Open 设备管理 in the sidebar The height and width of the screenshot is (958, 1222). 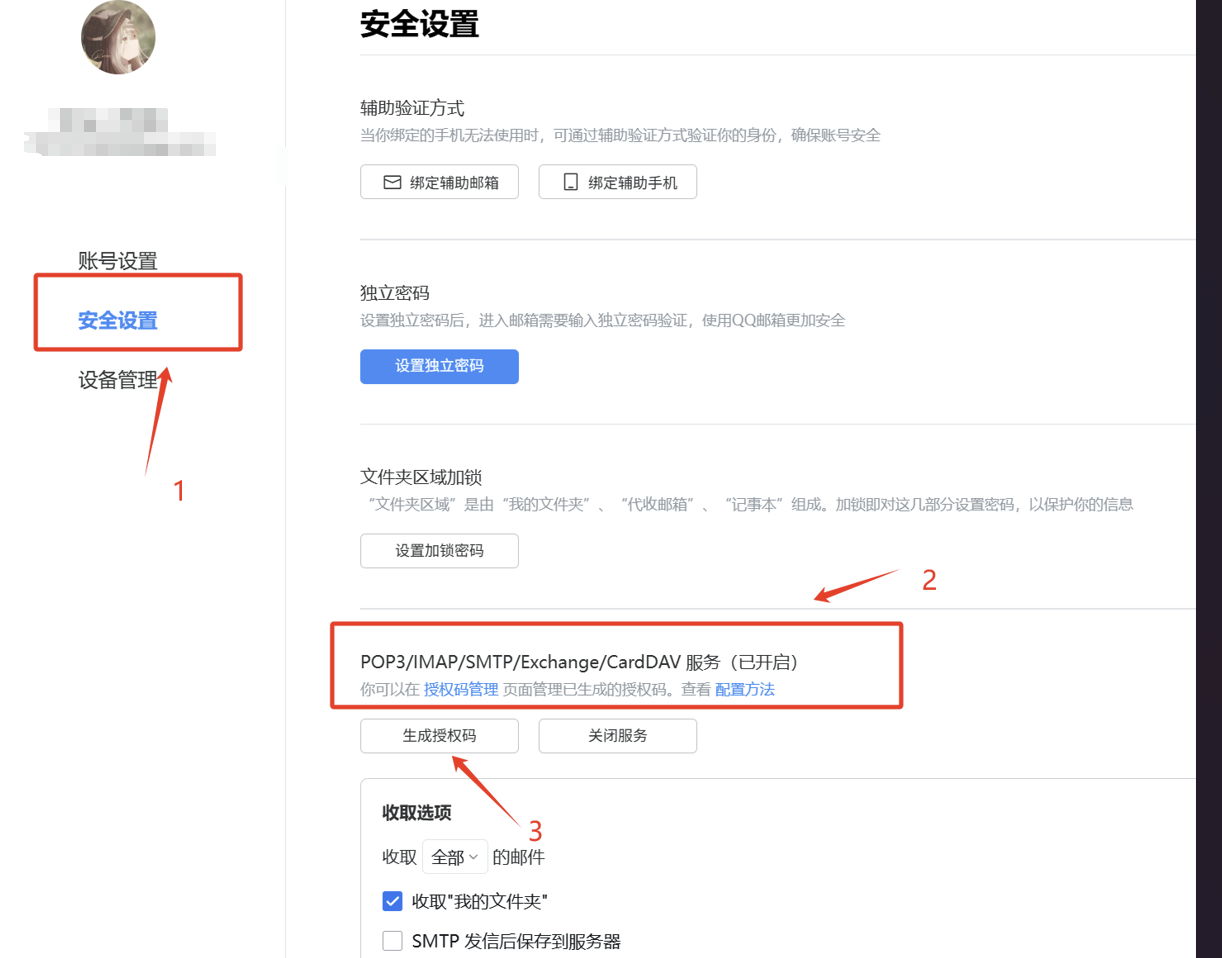[x=118, y=380]
